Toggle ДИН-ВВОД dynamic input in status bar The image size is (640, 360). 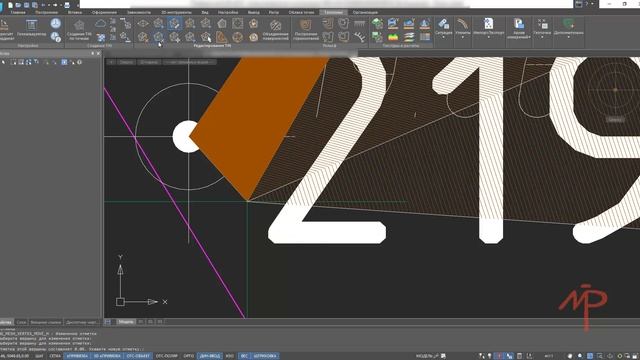click(209, 356)
